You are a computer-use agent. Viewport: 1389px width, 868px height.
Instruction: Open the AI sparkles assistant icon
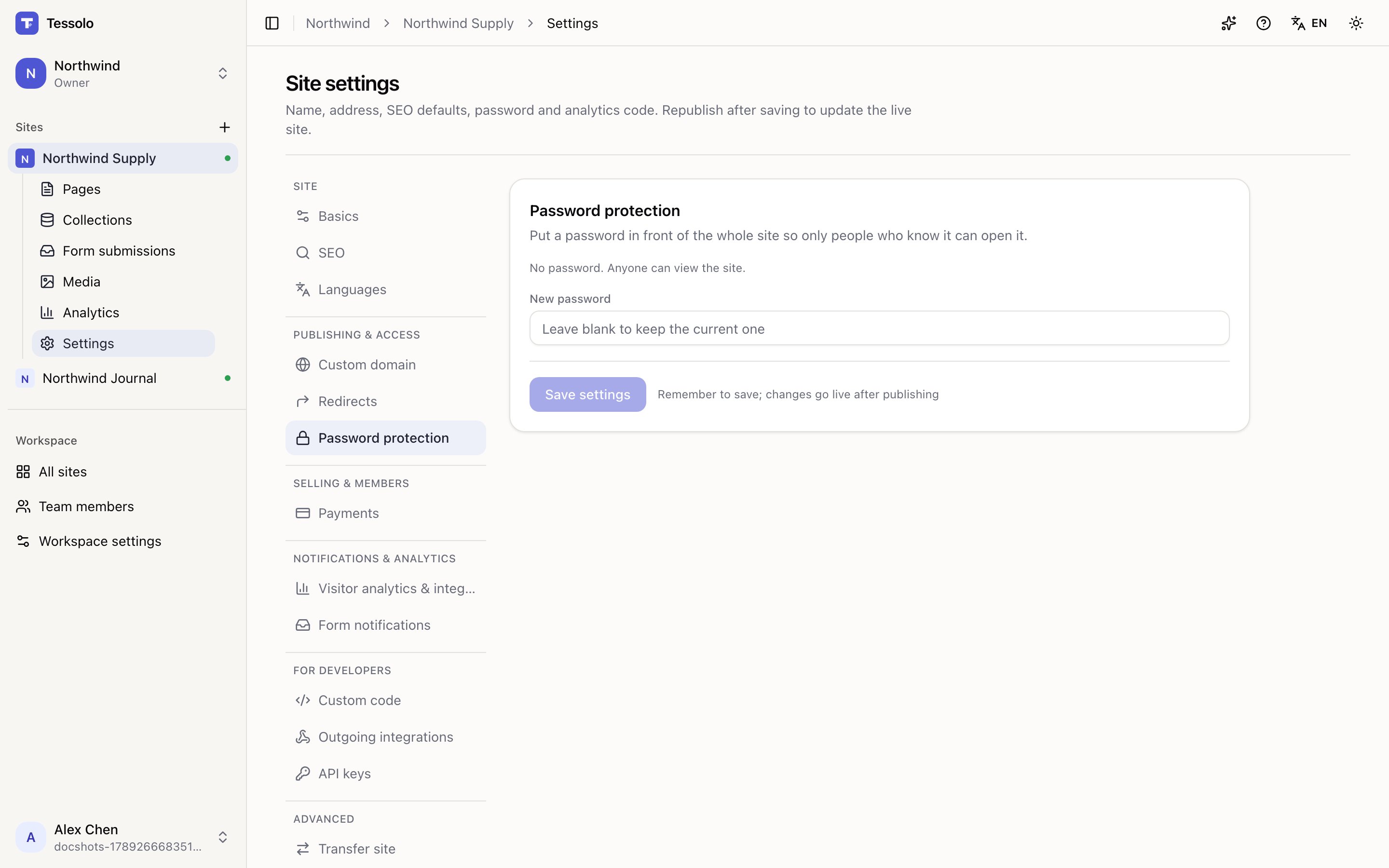click(1228, 23)
